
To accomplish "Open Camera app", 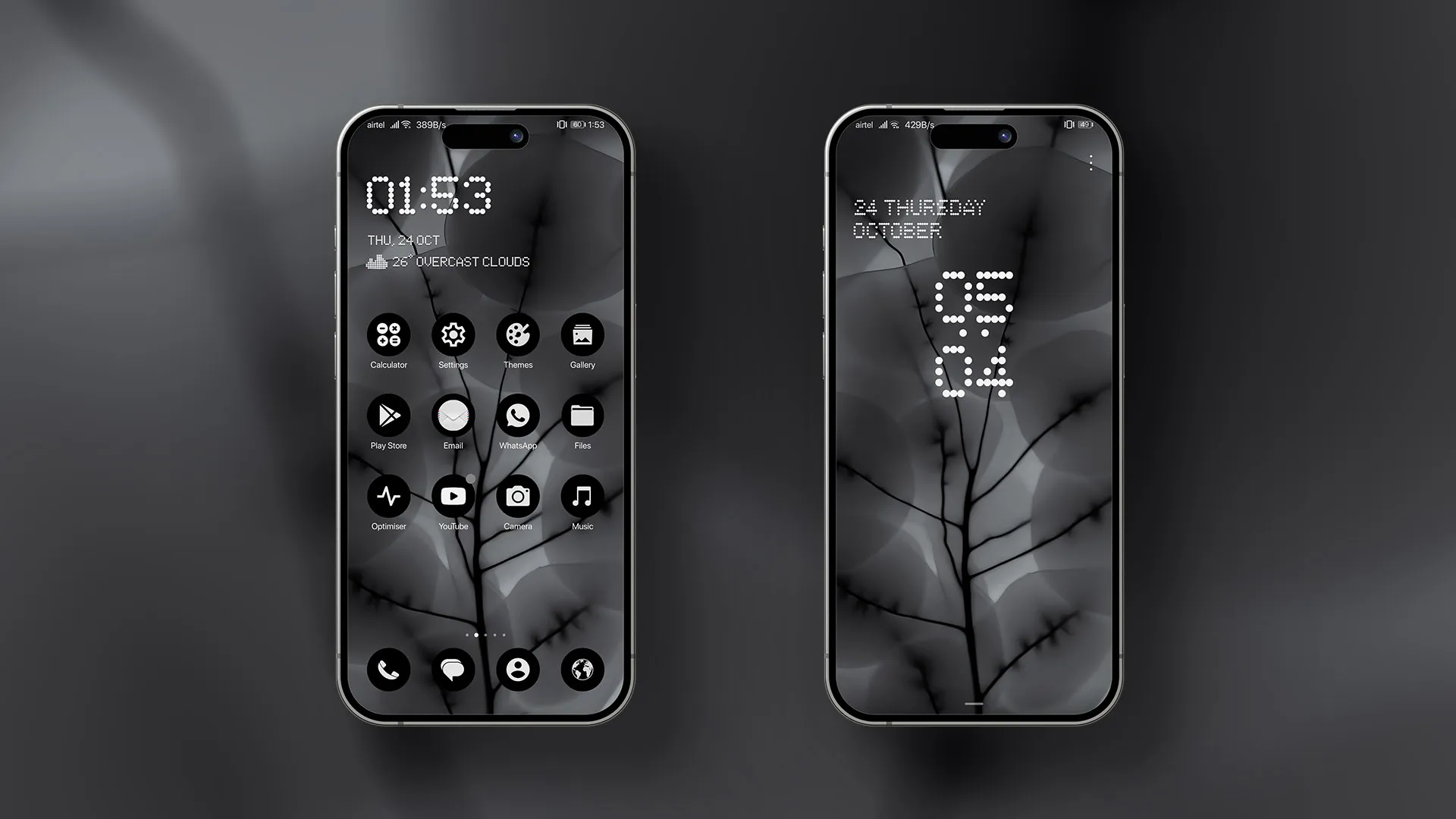I will click(x=518, y=496).
